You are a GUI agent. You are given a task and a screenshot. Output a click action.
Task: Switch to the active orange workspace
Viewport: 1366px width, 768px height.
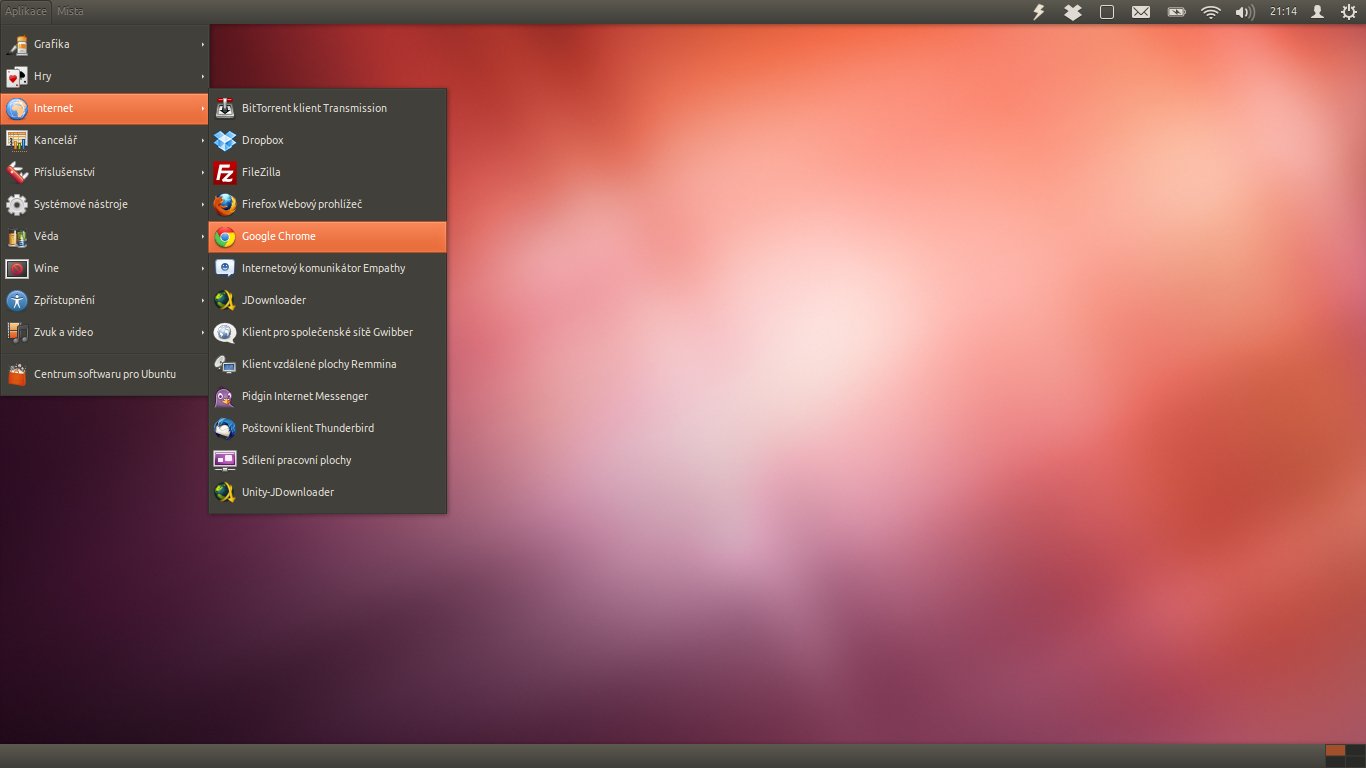click(x=1335, y=750)
